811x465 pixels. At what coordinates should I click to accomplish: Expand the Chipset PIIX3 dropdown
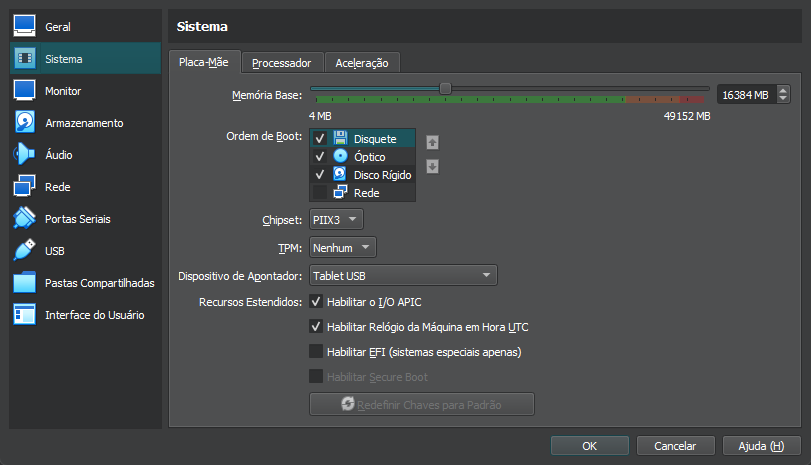[x=336, y=219]
